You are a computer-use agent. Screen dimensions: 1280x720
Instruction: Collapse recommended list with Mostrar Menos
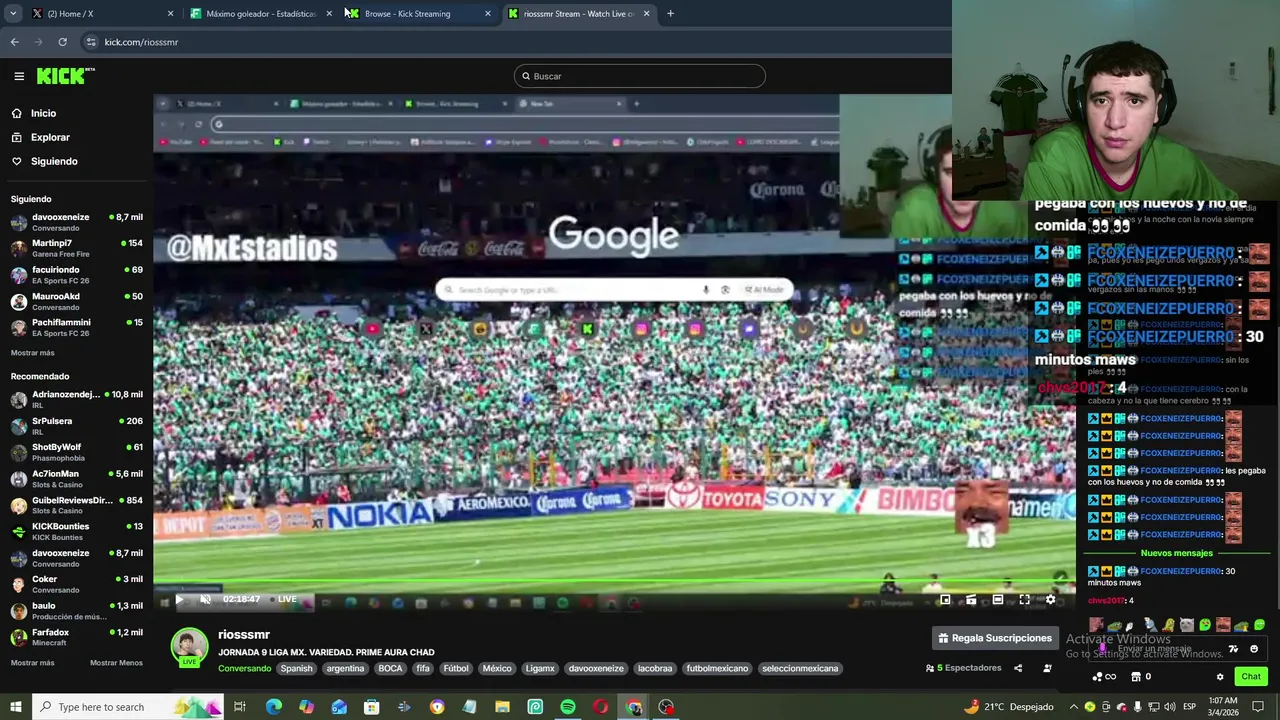[116, 663]
